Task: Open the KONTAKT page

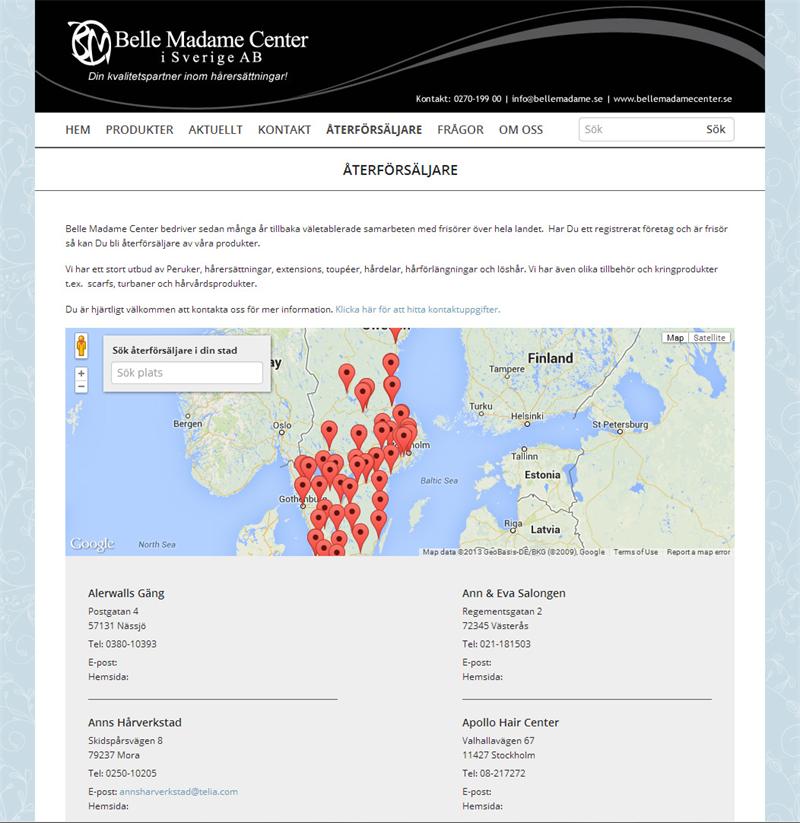Action: click(x=284, y=130)
